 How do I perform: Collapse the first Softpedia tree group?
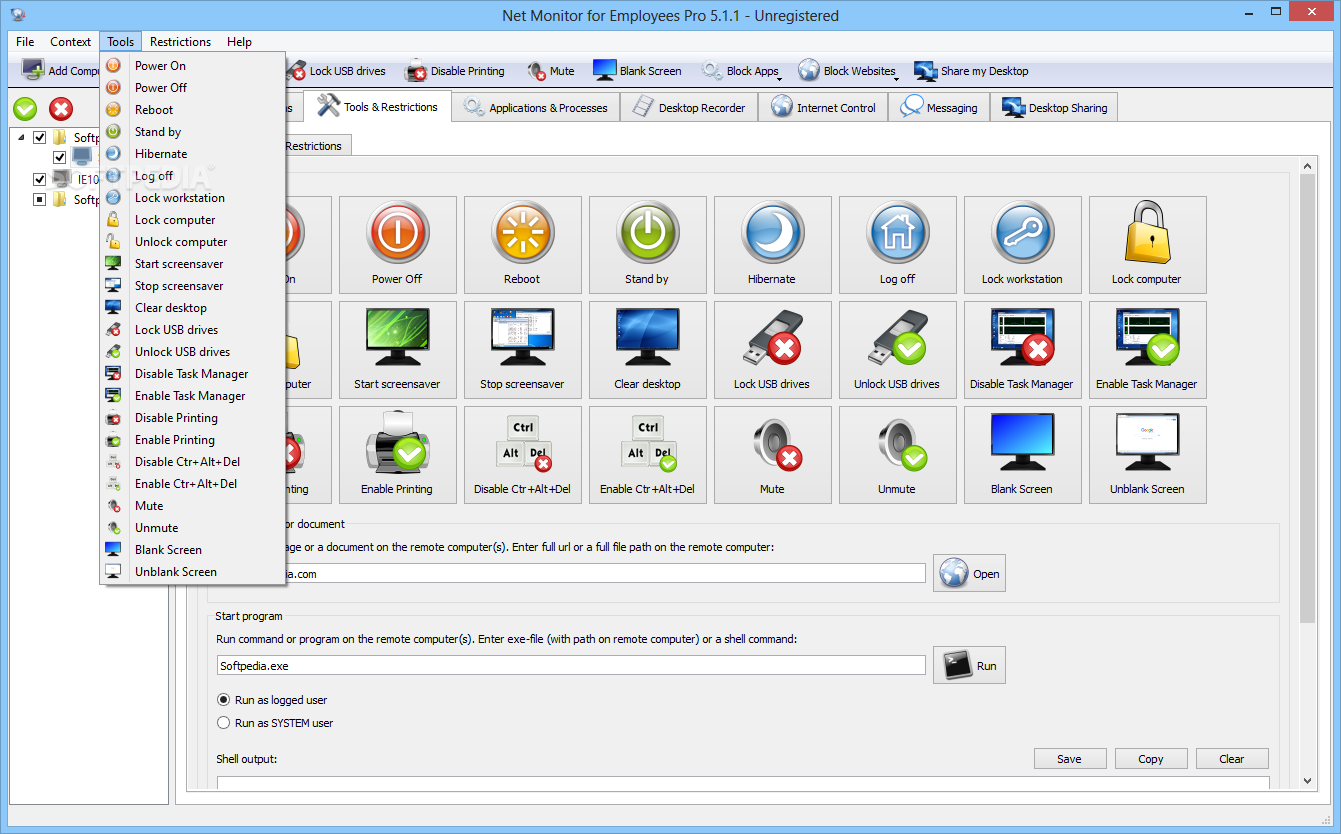(22, 137)
